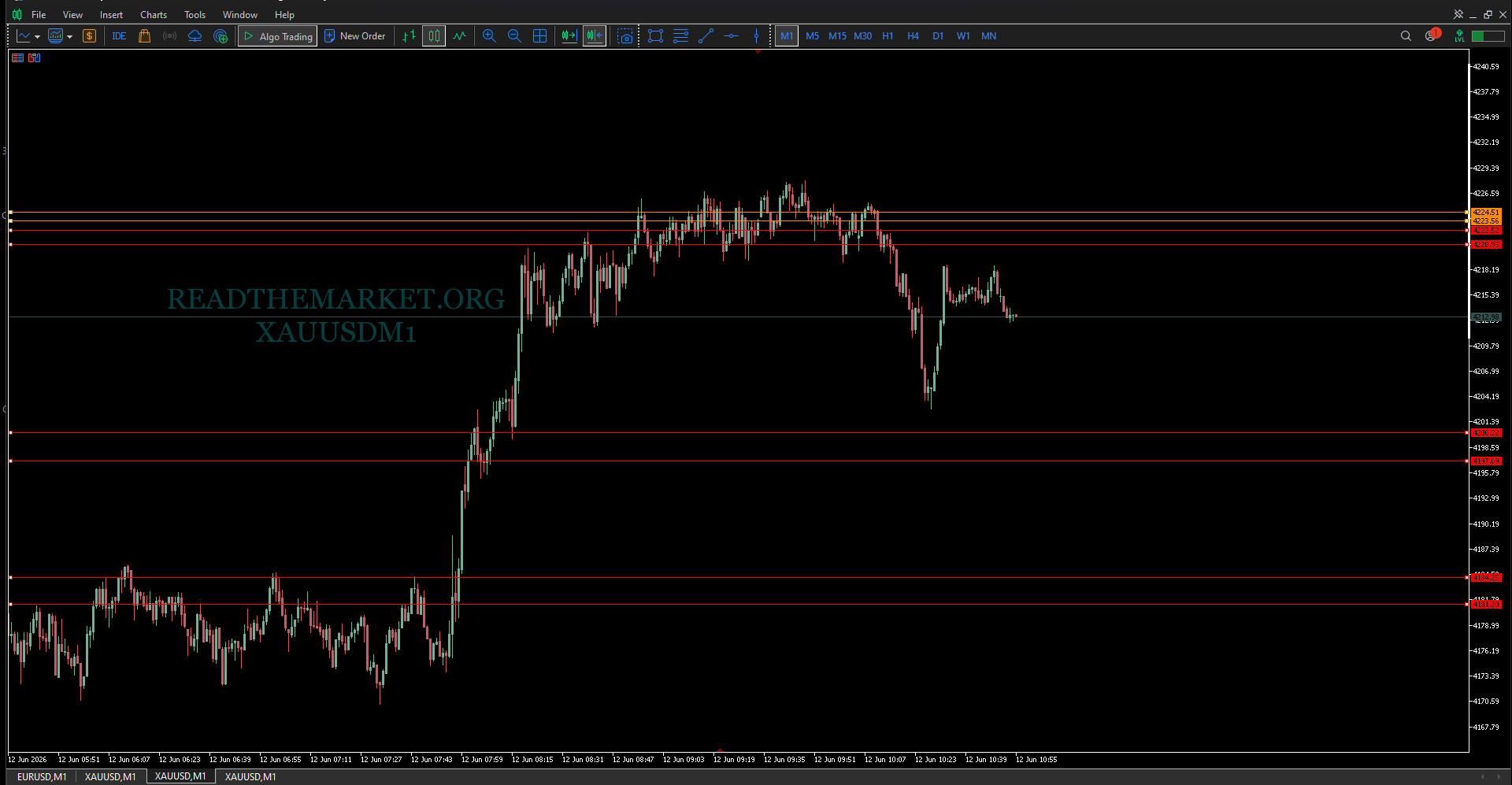Select the vertical line tool

pyautogui.click(x=756, y=36)
